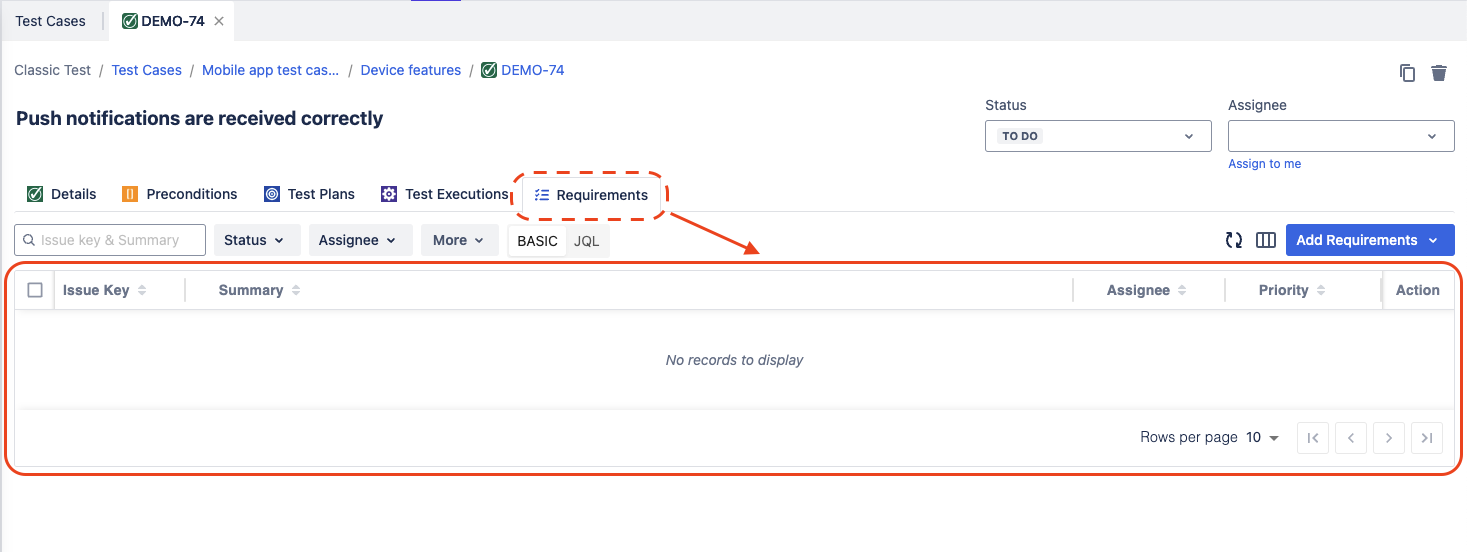This screenshot has width=1467, height=552.
Task: Click the delete trash icon
Action: pos(1439,73)
